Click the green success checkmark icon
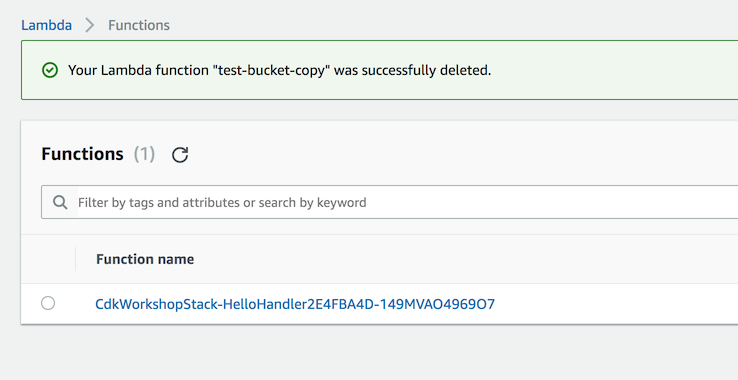 [50, 70]
